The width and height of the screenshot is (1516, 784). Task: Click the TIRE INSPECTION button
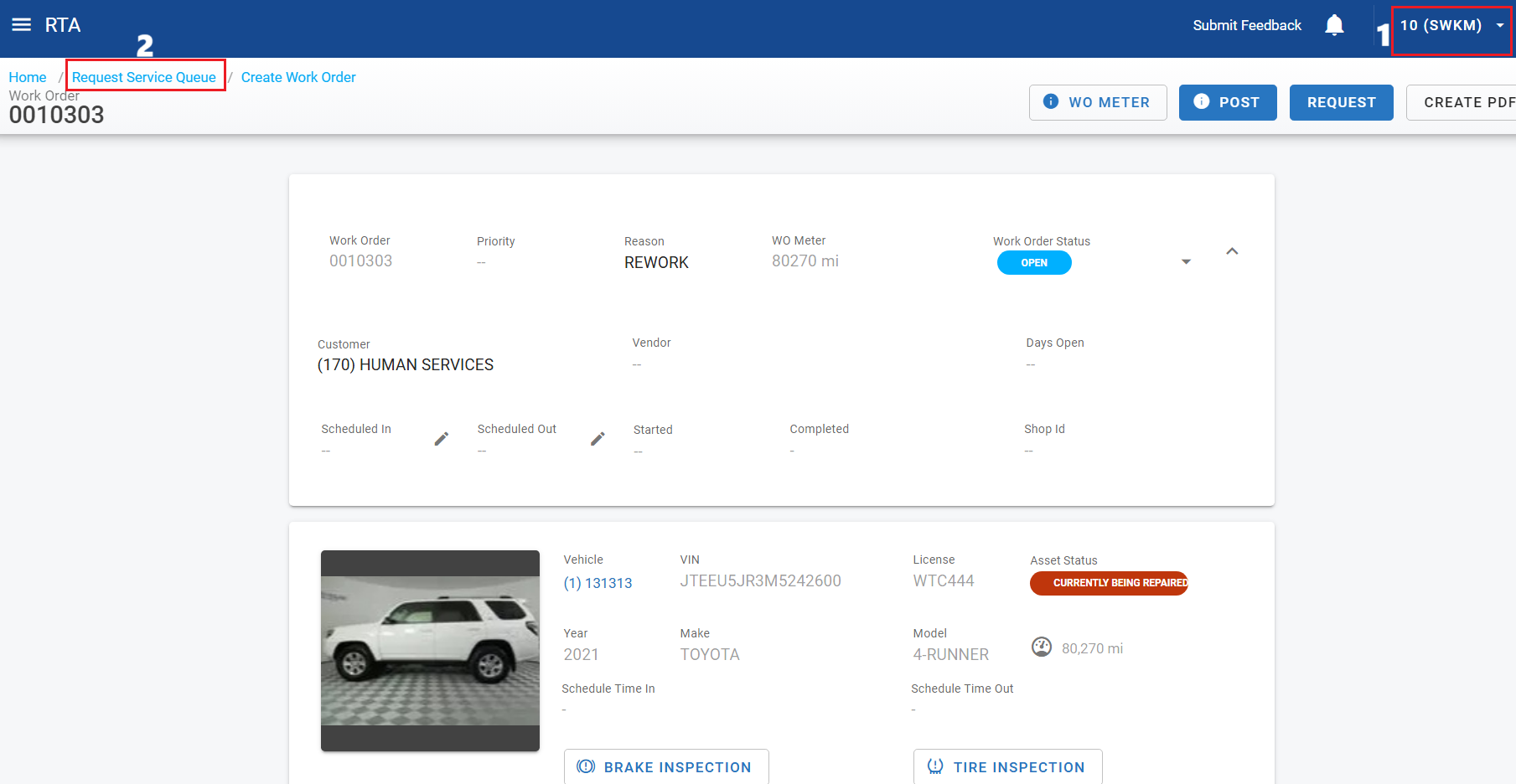point(1007,766)
